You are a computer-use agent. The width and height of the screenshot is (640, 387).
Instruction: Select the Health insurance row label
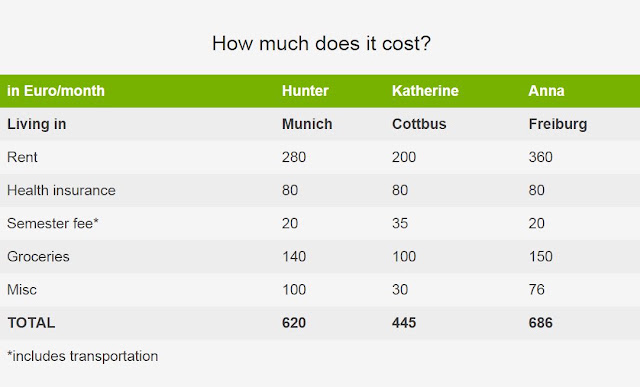[61, 190]
